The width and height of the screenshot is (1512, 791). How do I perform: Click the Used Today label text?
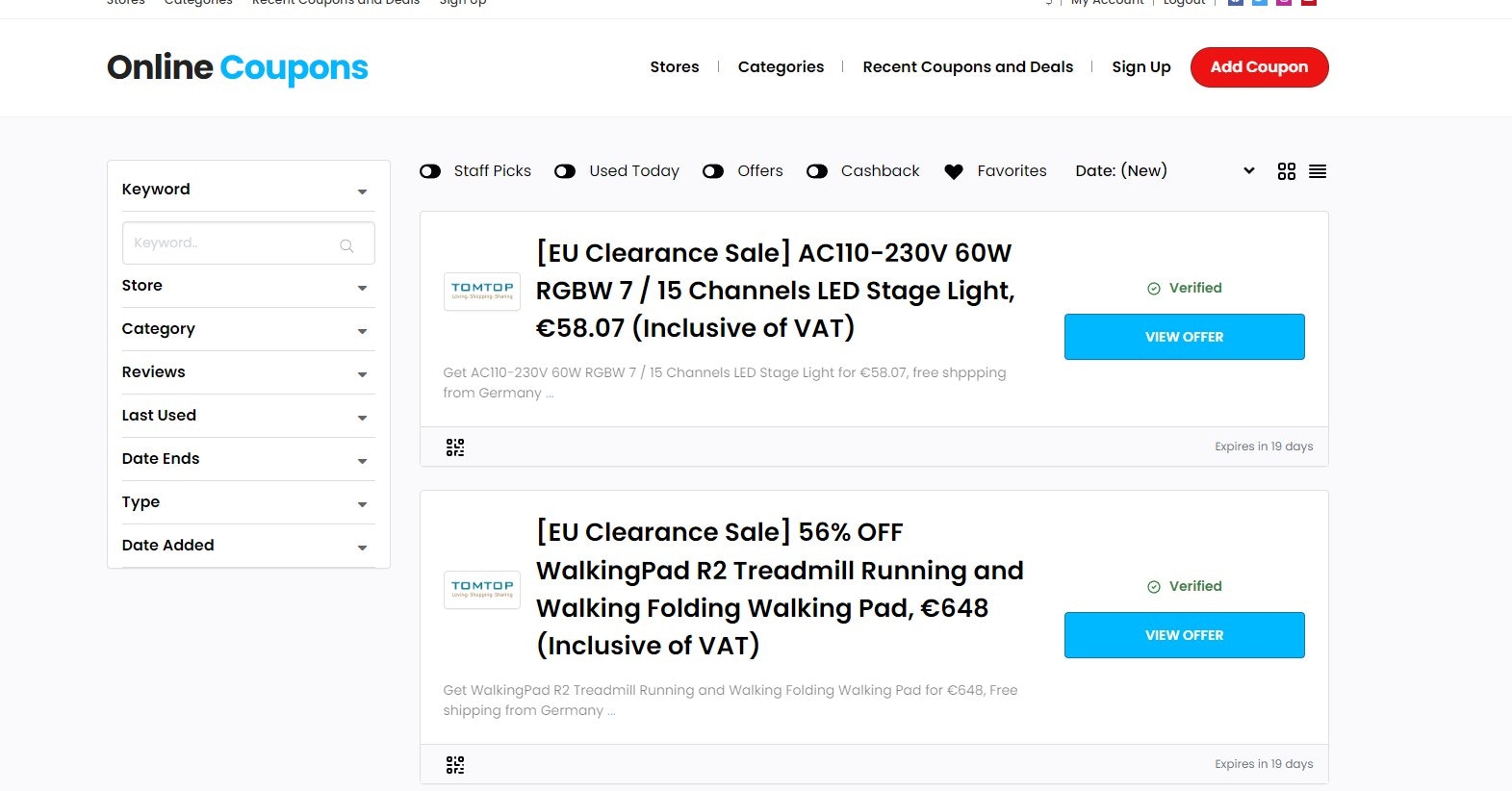point(634,170)
